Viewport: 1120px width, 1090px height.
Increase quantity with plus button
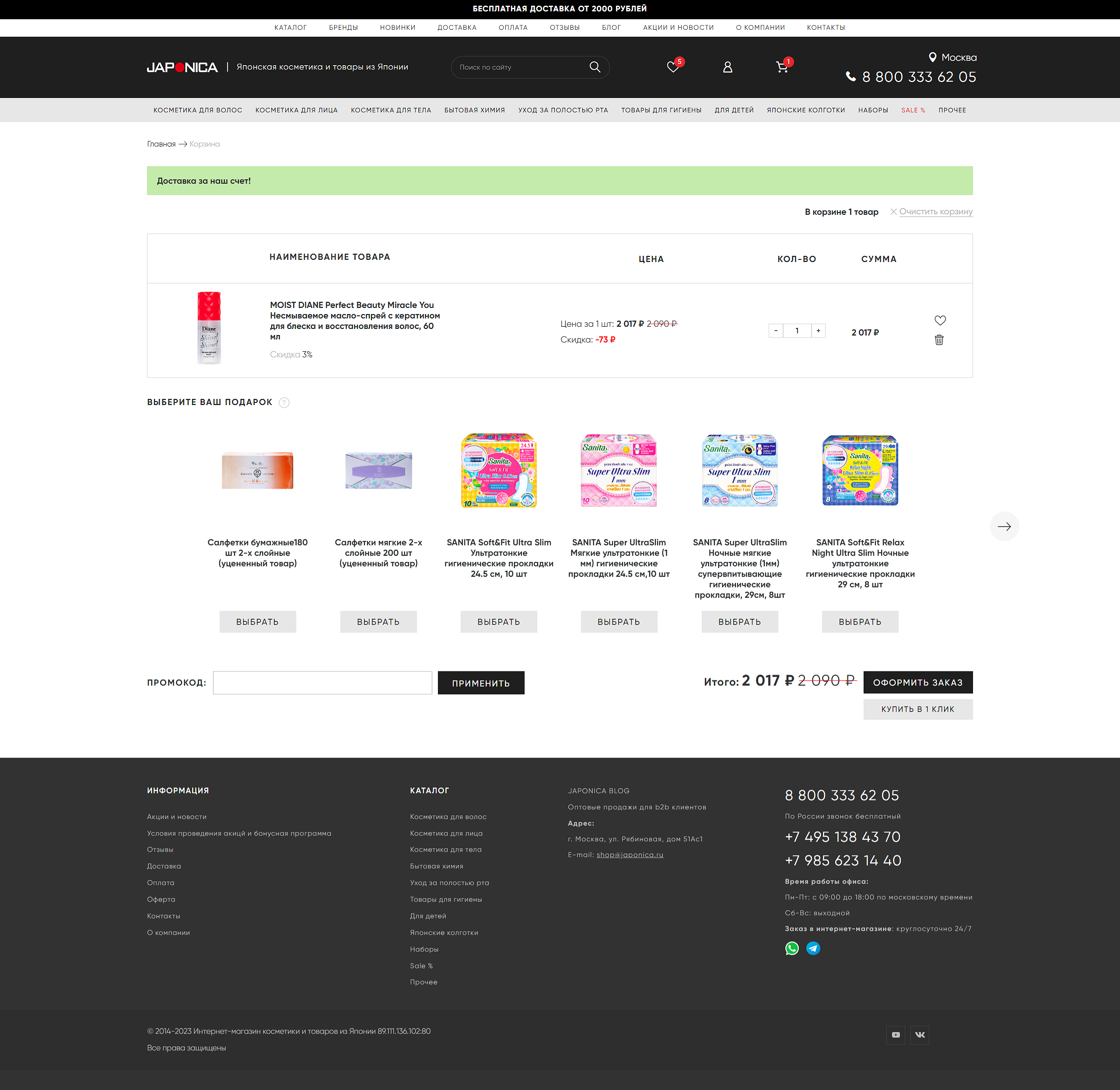818,330
